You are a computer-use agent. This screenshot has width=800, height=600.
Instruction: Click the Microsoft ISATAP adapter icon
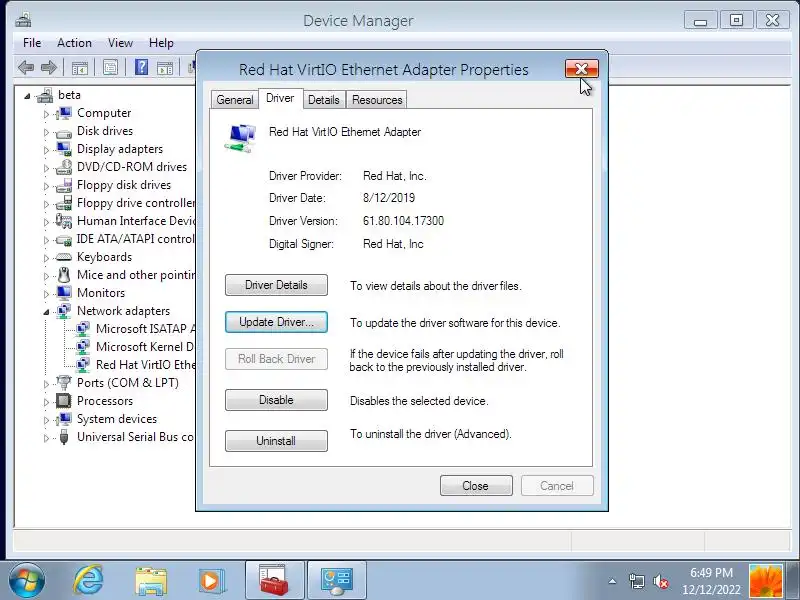(x=83, y=329)
